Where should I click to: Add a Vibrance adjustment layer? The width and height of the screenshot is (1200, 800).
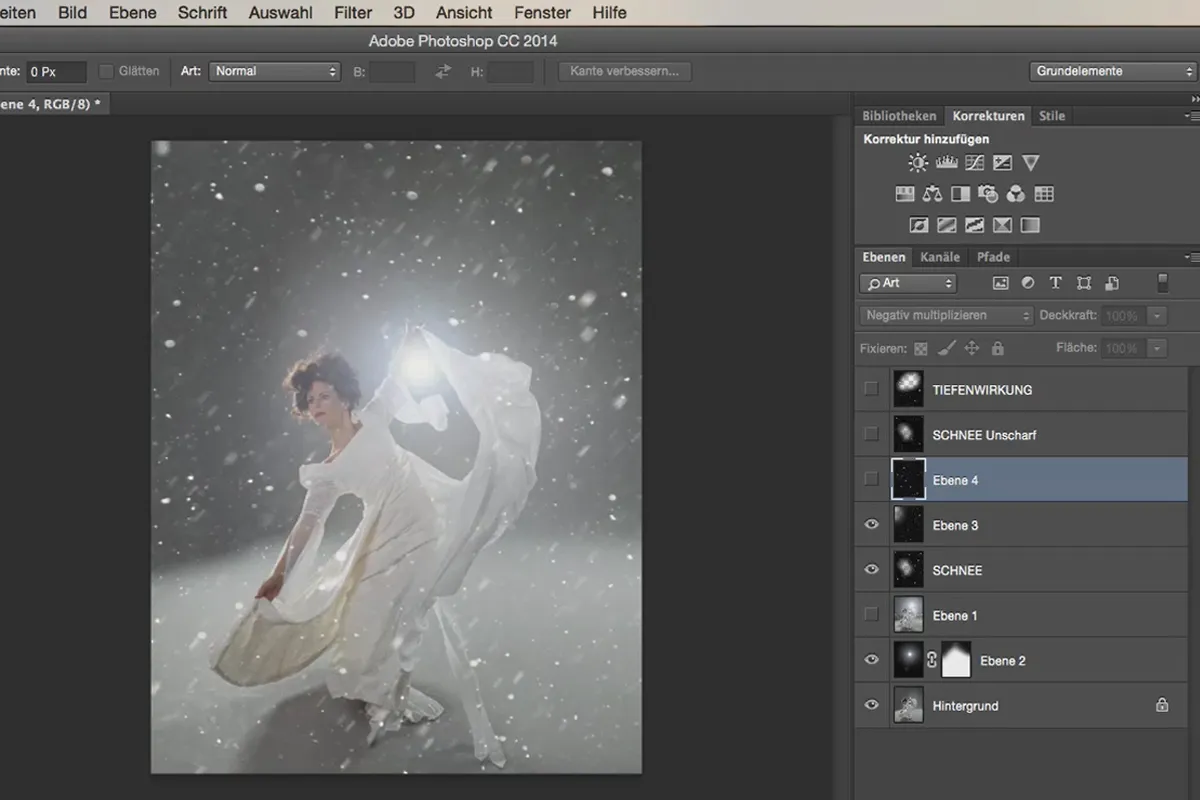(1031, 163)
